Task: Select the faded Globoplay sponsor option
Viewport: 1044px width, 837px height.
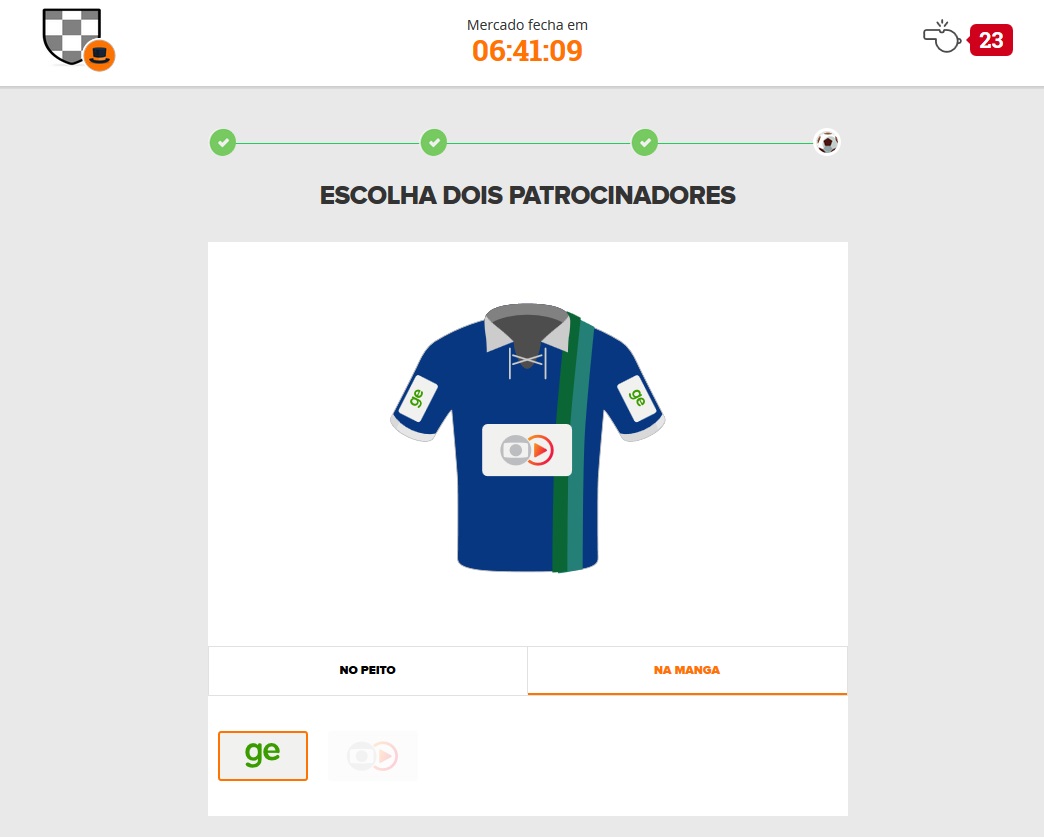Action: tap(373, 756)
